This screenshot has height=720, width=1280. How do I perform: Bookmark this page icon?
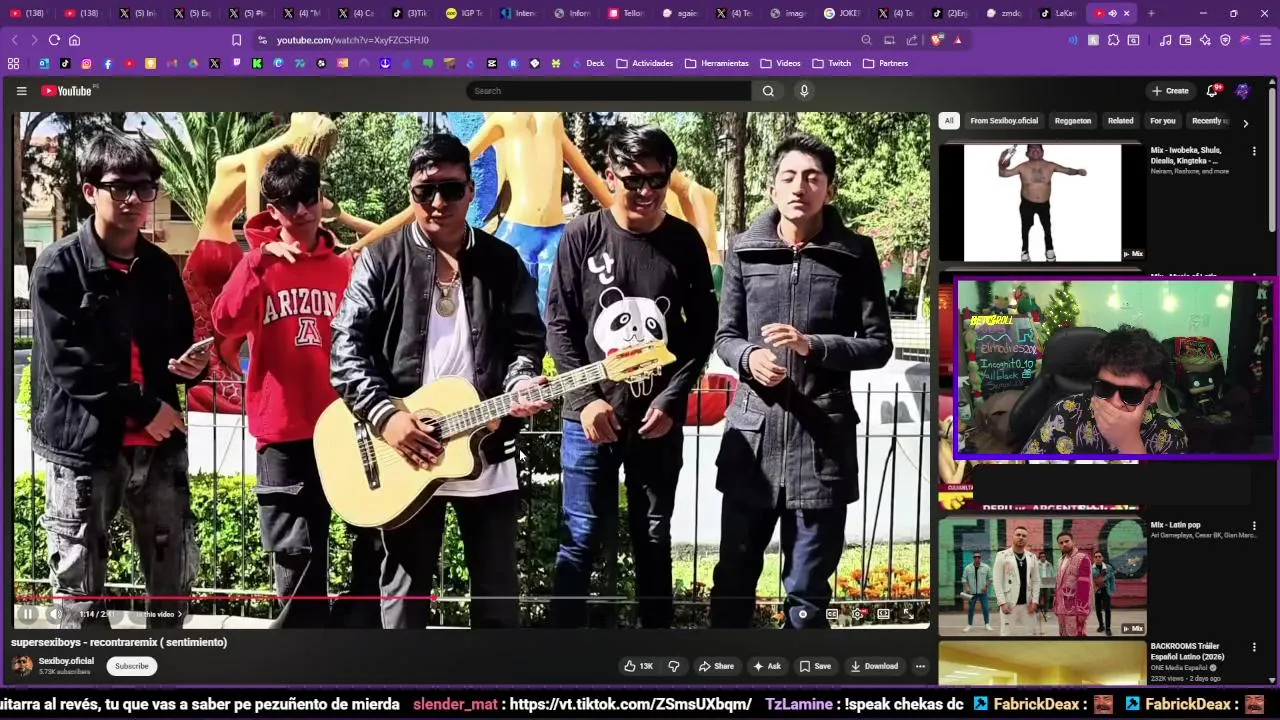236,40
